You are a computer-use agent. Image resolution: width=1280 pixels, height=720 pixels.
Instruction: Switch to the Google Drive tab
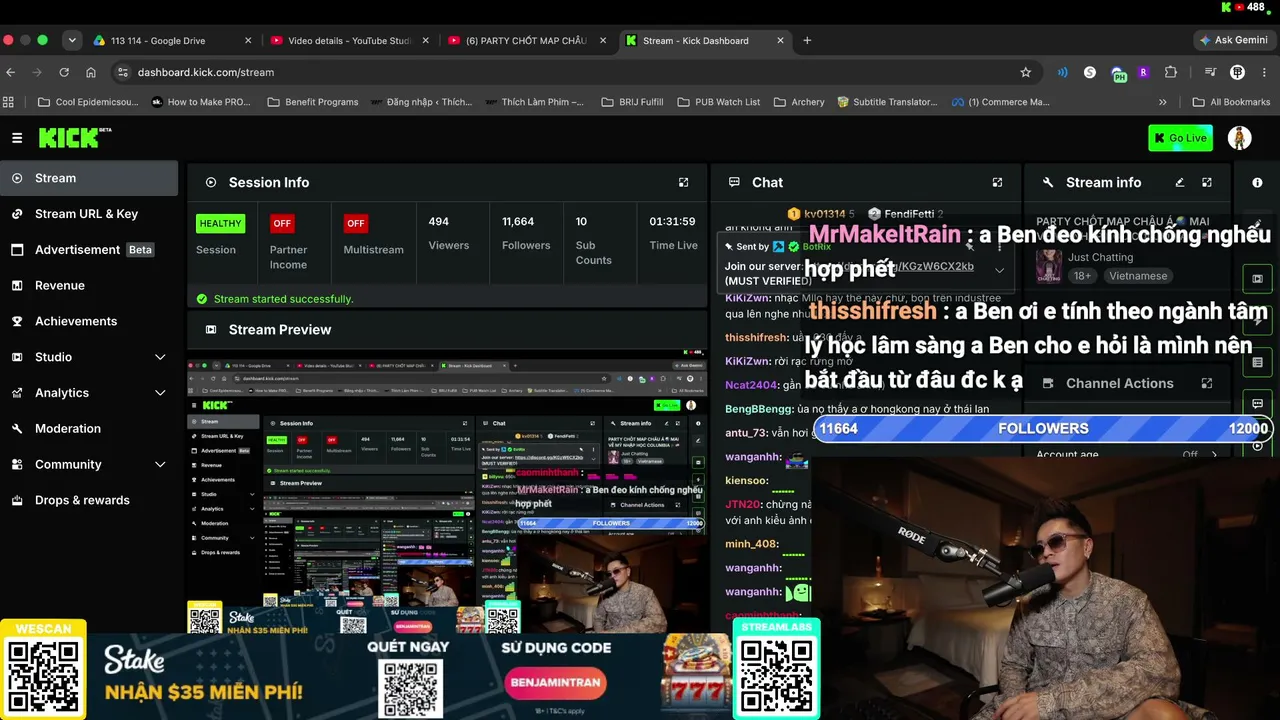[x=173, y=41]
